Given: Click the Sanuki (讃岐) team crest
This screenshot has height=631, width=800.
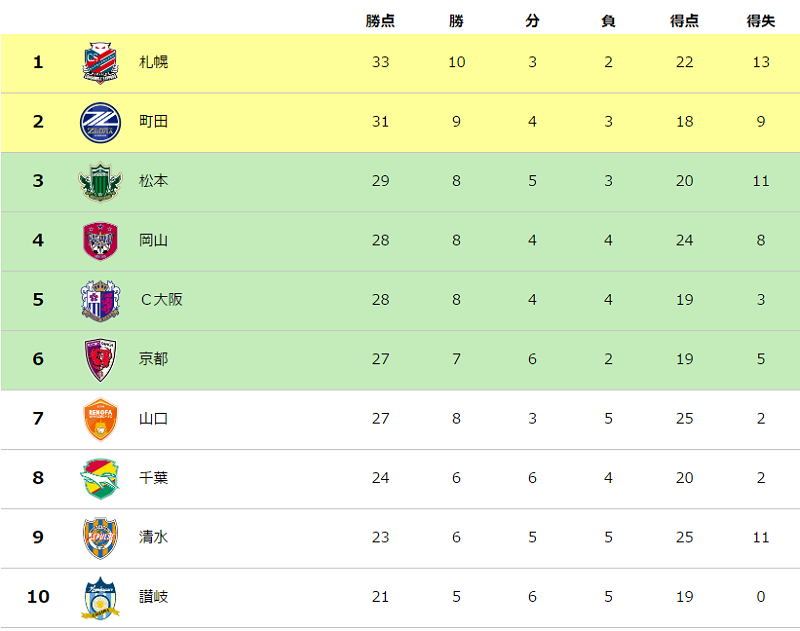Looking at the screenshot, I should (100, 597).
